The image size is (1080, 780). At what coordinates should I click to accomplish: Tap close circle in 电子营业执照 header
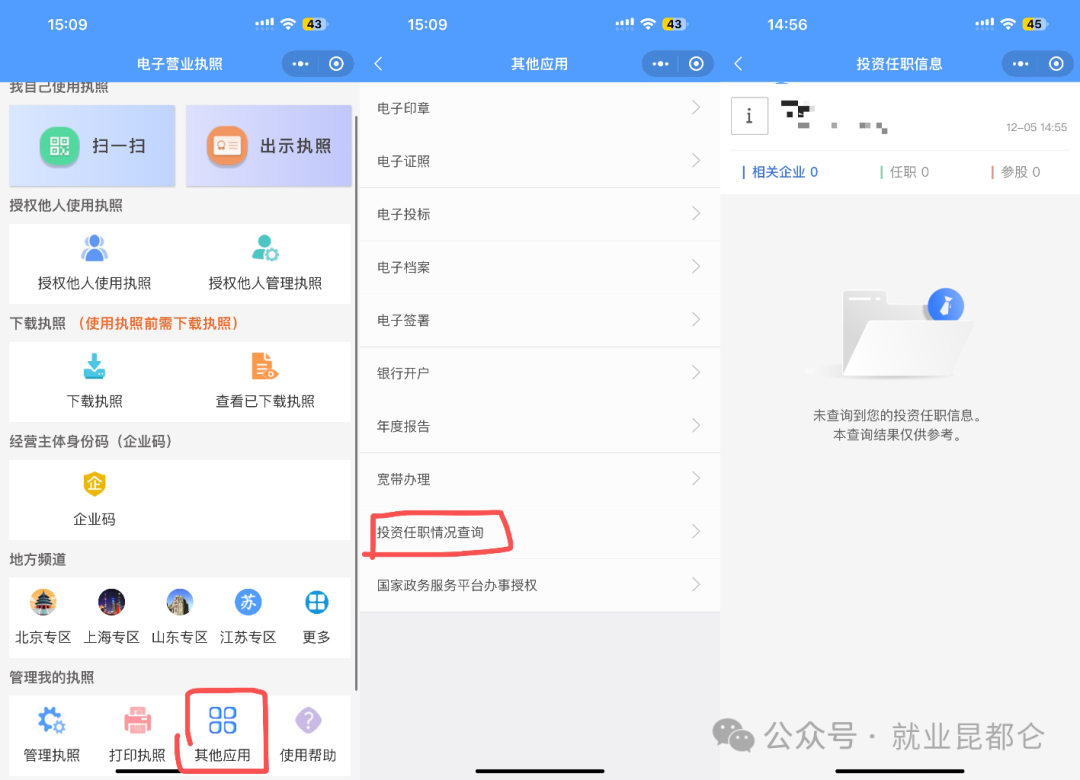(336, 64)
